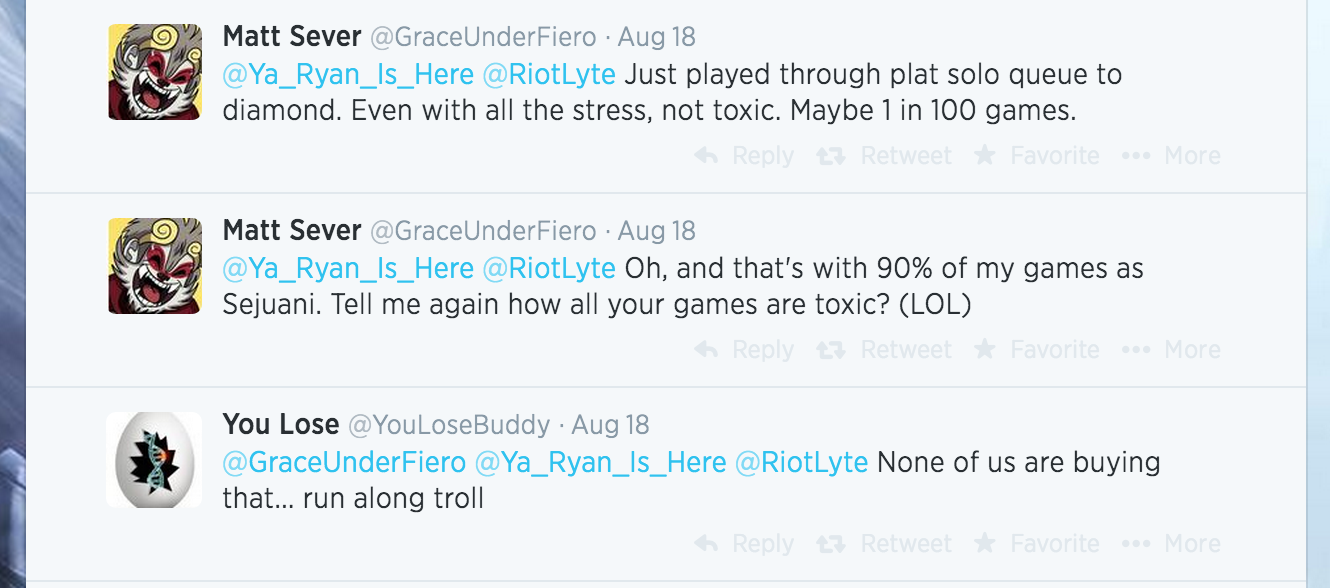Favorite Matt Sever's plat solo queue tweet
The image size is (1330, 588).
[x=1037, y=156]
